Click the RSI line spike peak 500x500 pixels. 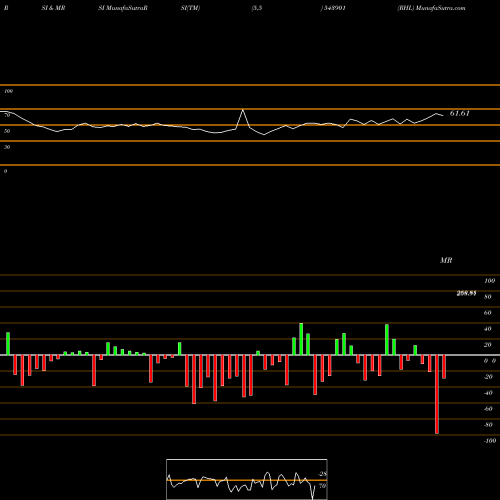point(243,110)
